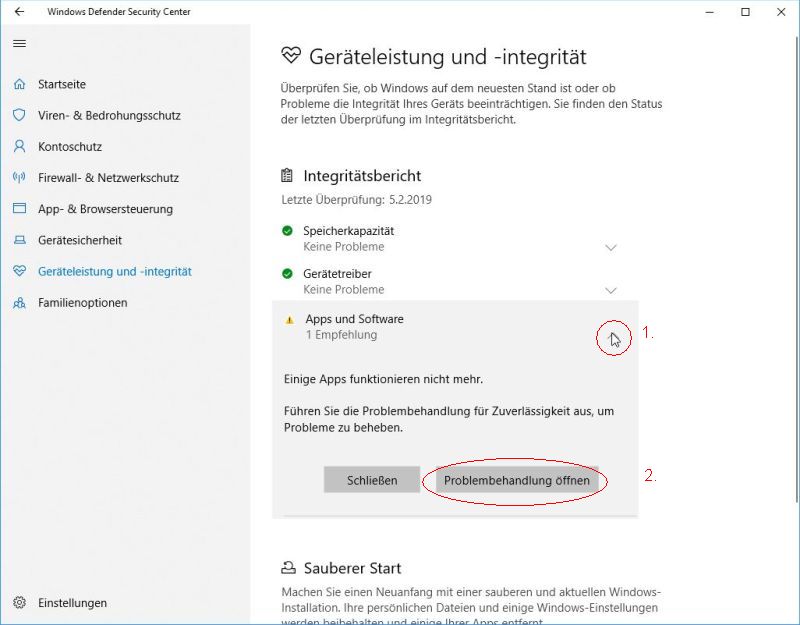The height and width of the screenshot is (625, 800).
Task: Click the App- & Browsersteuerung window icon
Action: [x=19, y=208]
